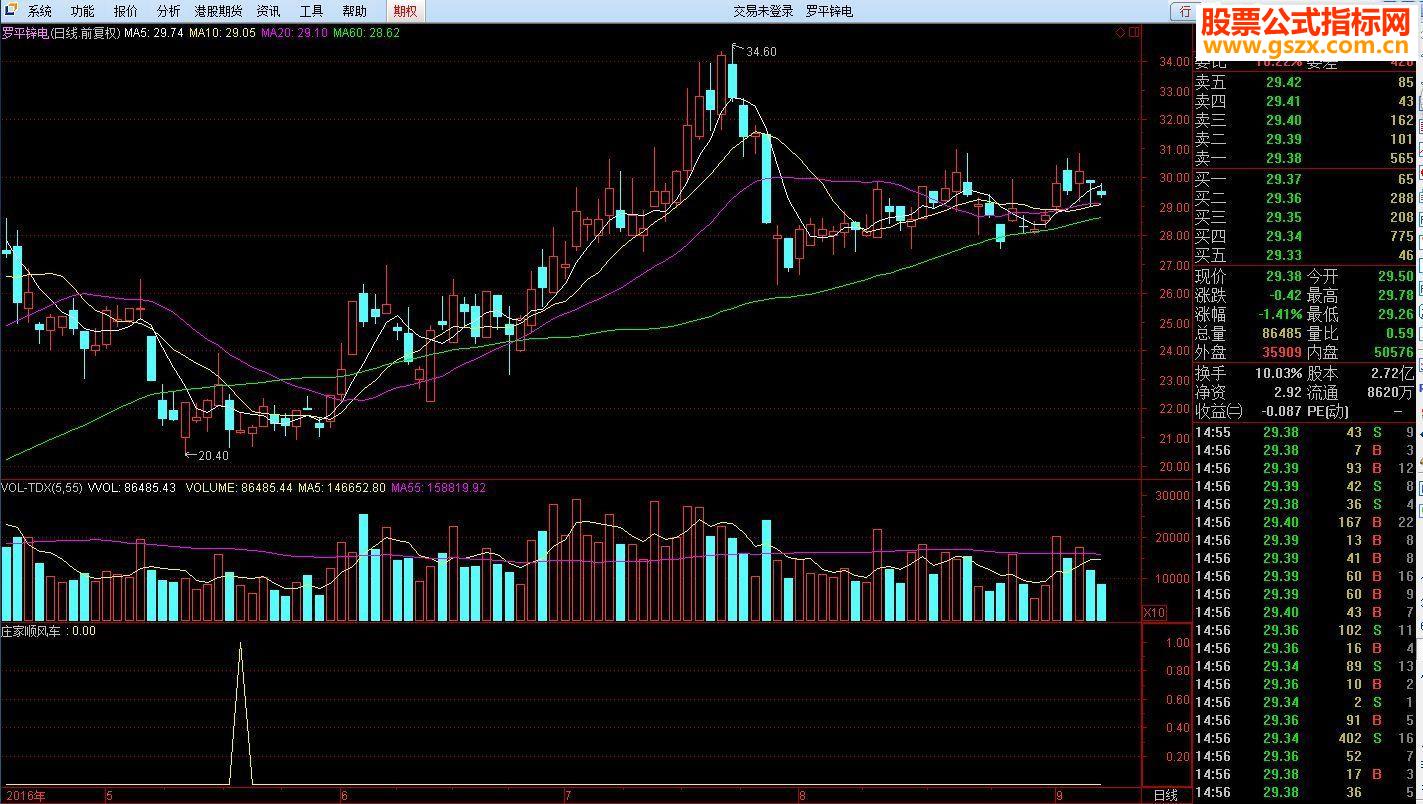Select the MA5: 29.74 indicator label
Screen dimensions: 1423x804
pos(154,33)
